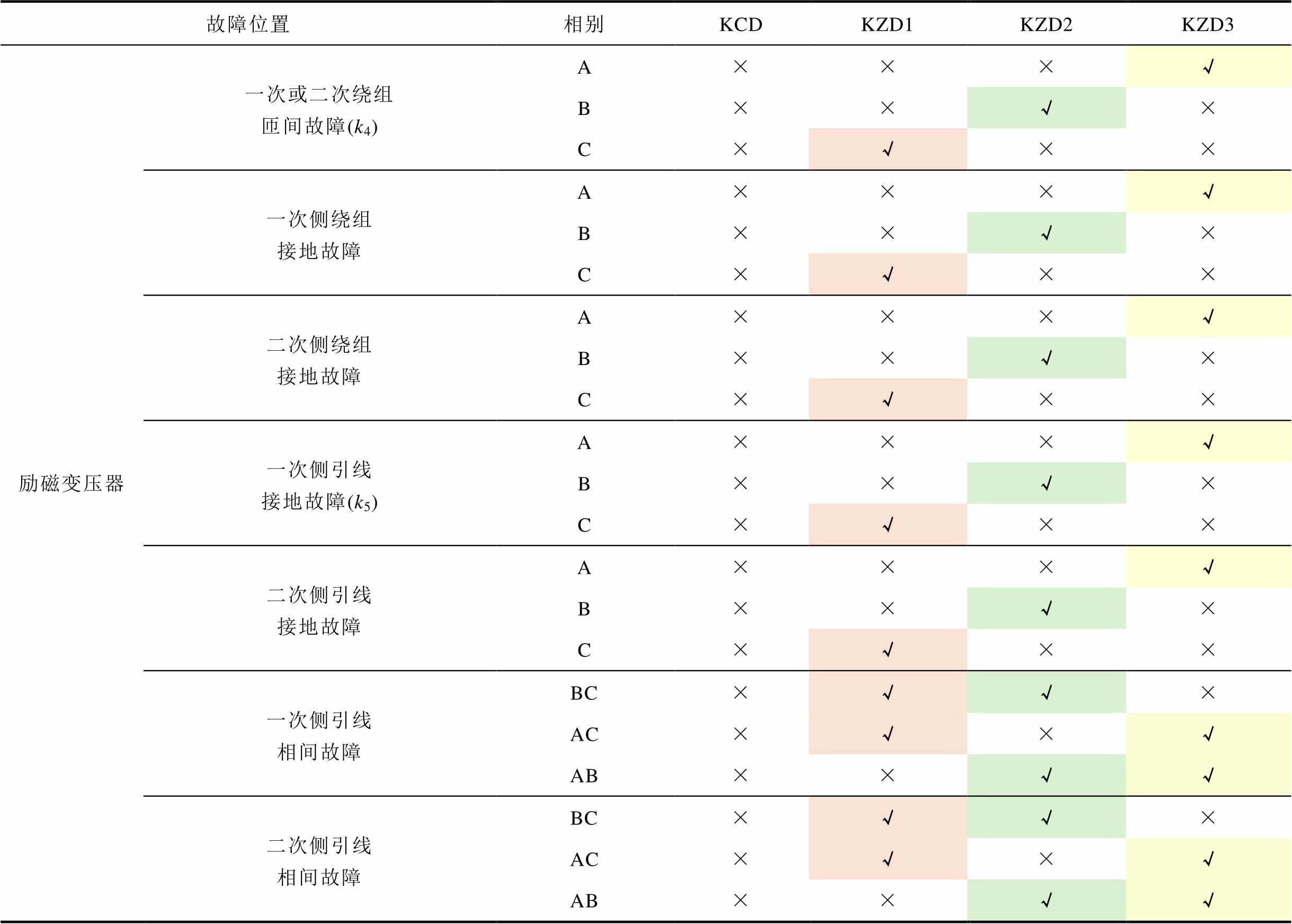Click the pink check mark in the first phase C row

click(887, 149)
